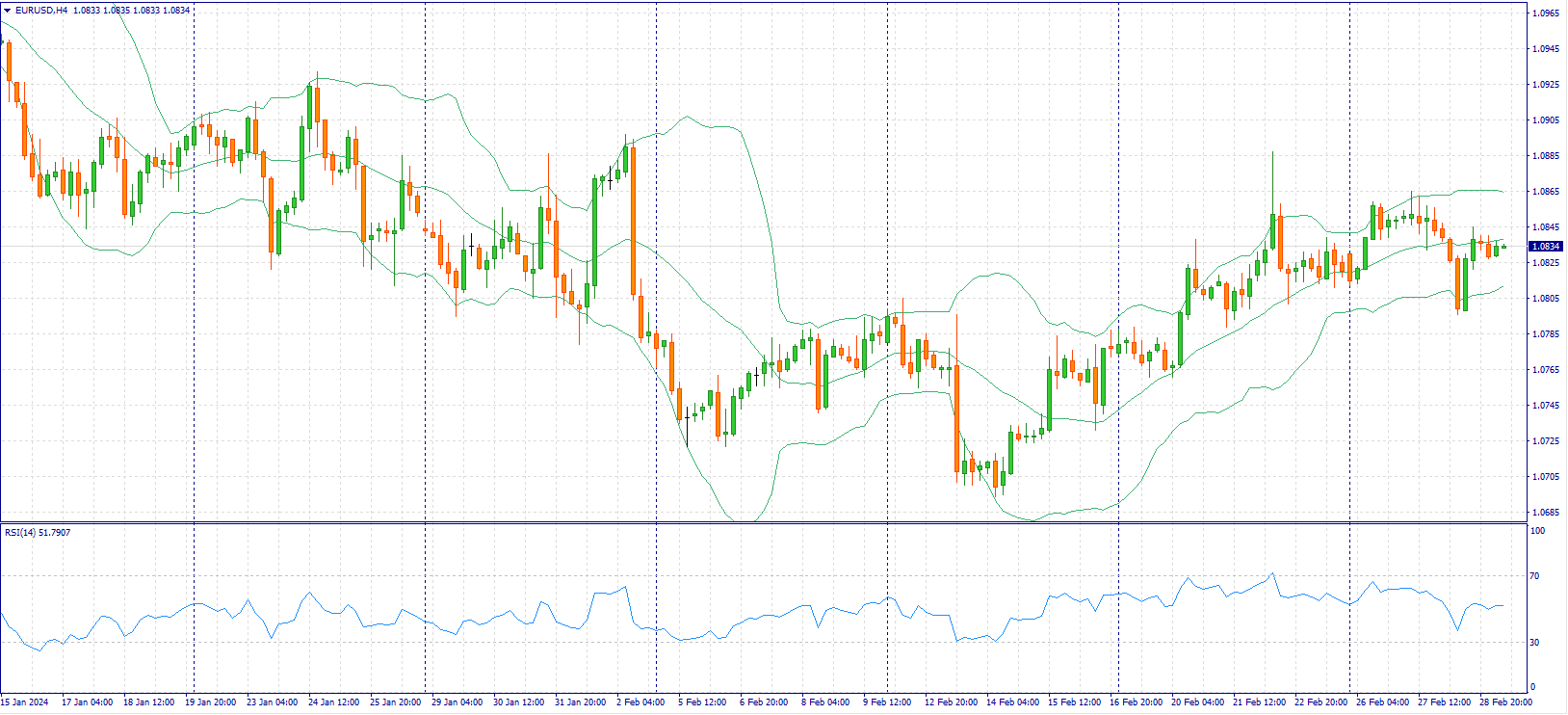Click the 6 Feb 20:00 time label
Screen dimensions: 1568x715
pyautogui.click(x=764, y=702)
